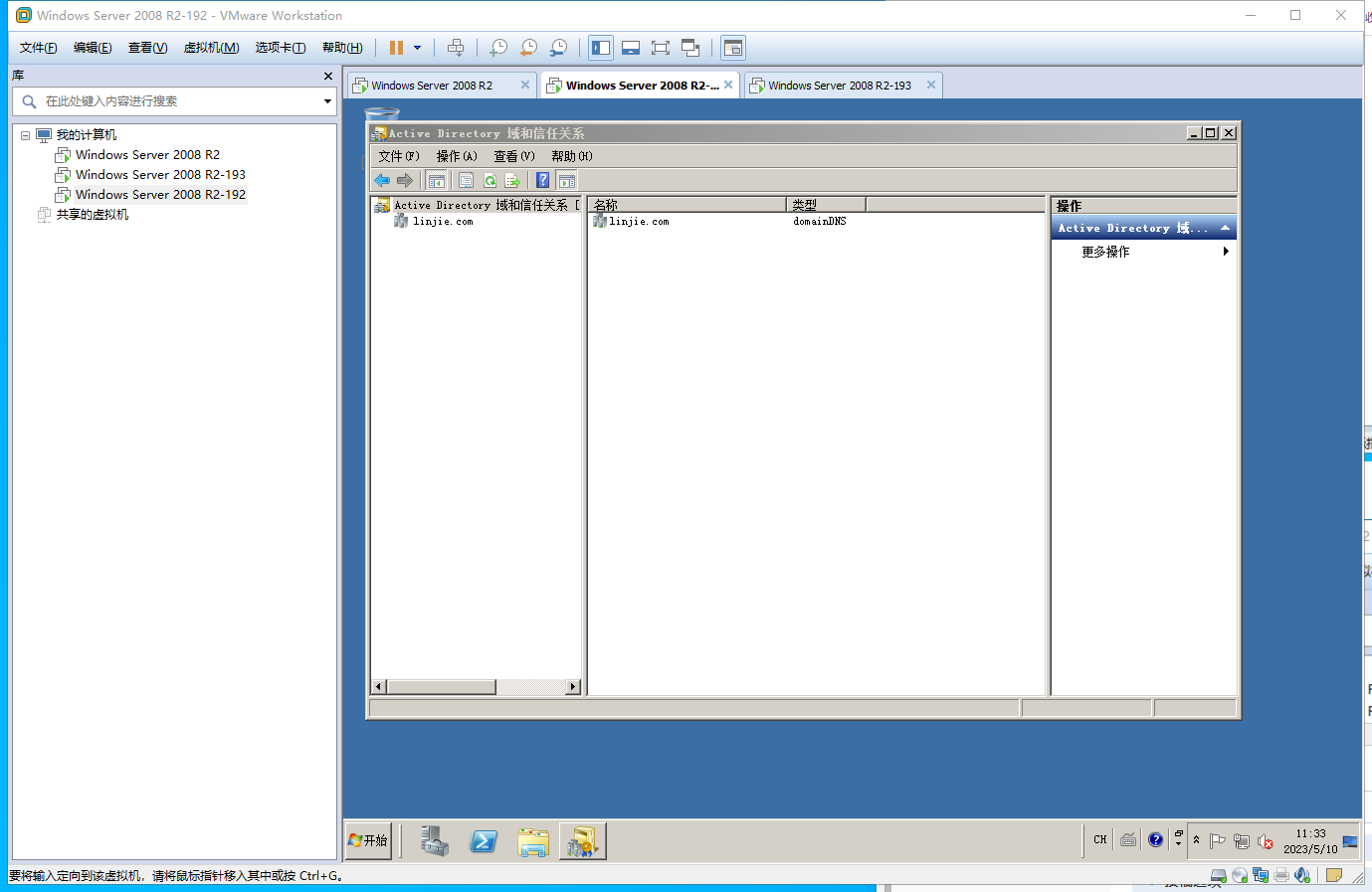Open VMware 编辑(E) menu
This screenshot has height=892, width=1372.
(93, 48)
